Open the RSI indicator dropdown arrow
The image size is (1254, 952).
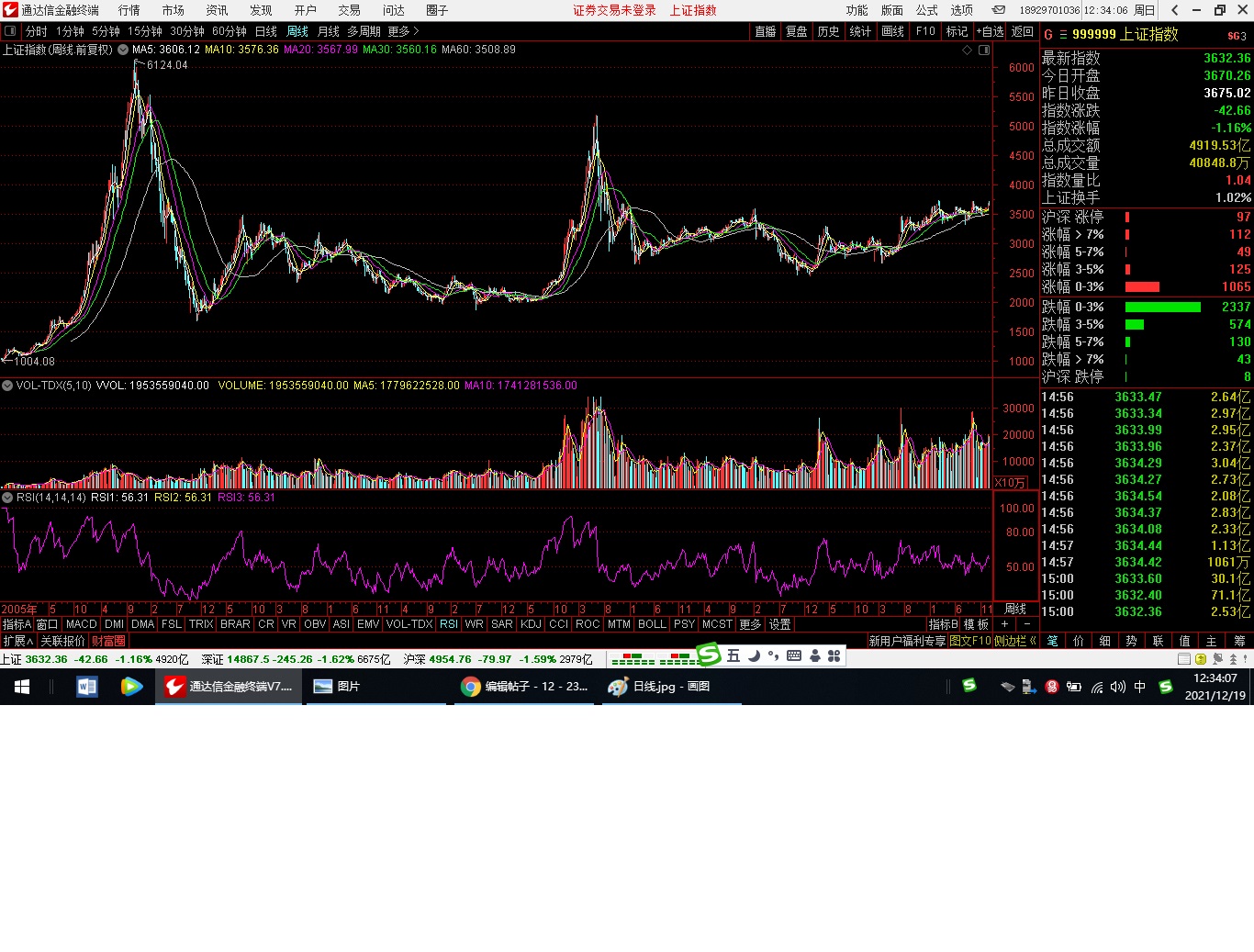click(x=7, y=498)
